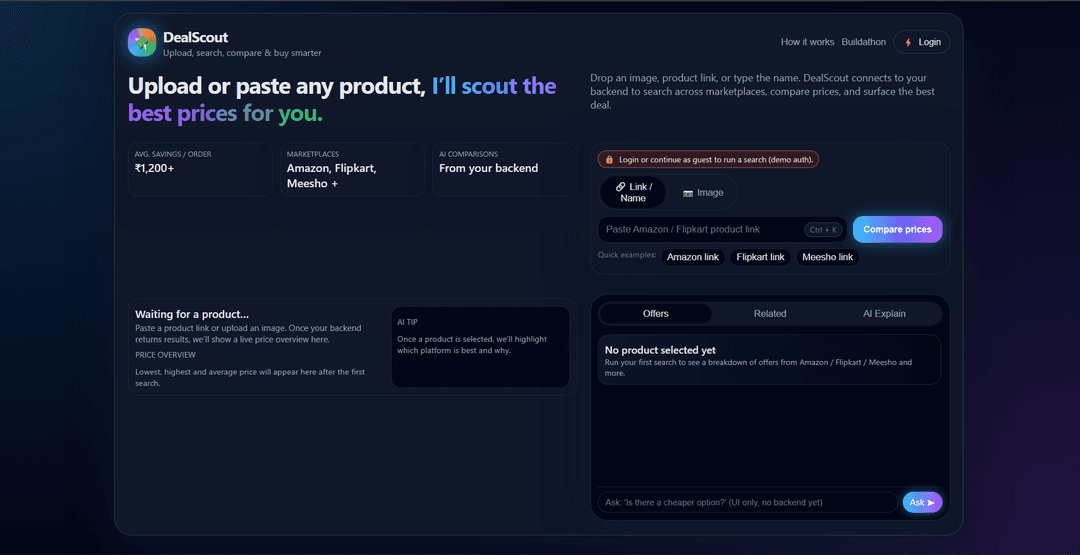Focus the Paste Amazon / Flipkart product link field
The image size is (1080, 555).
tap(722, 229)
